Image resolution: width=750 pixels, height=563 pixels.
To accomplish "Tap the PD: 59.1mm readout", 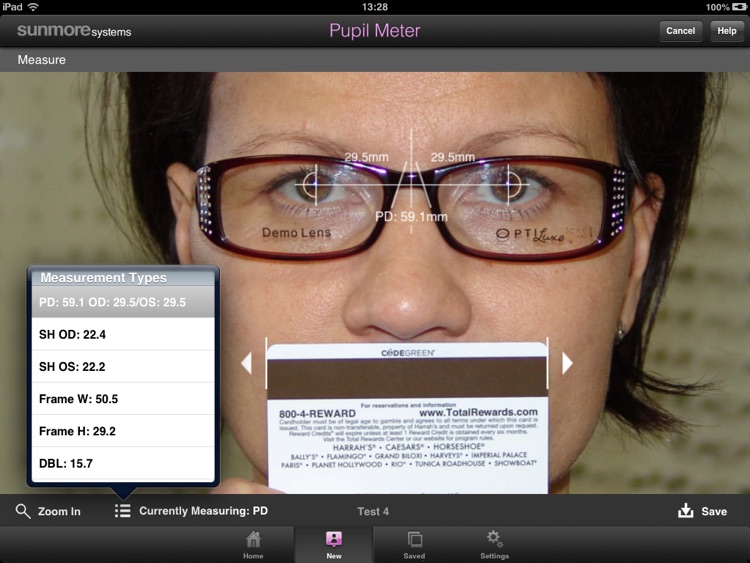I will [411, 217].
